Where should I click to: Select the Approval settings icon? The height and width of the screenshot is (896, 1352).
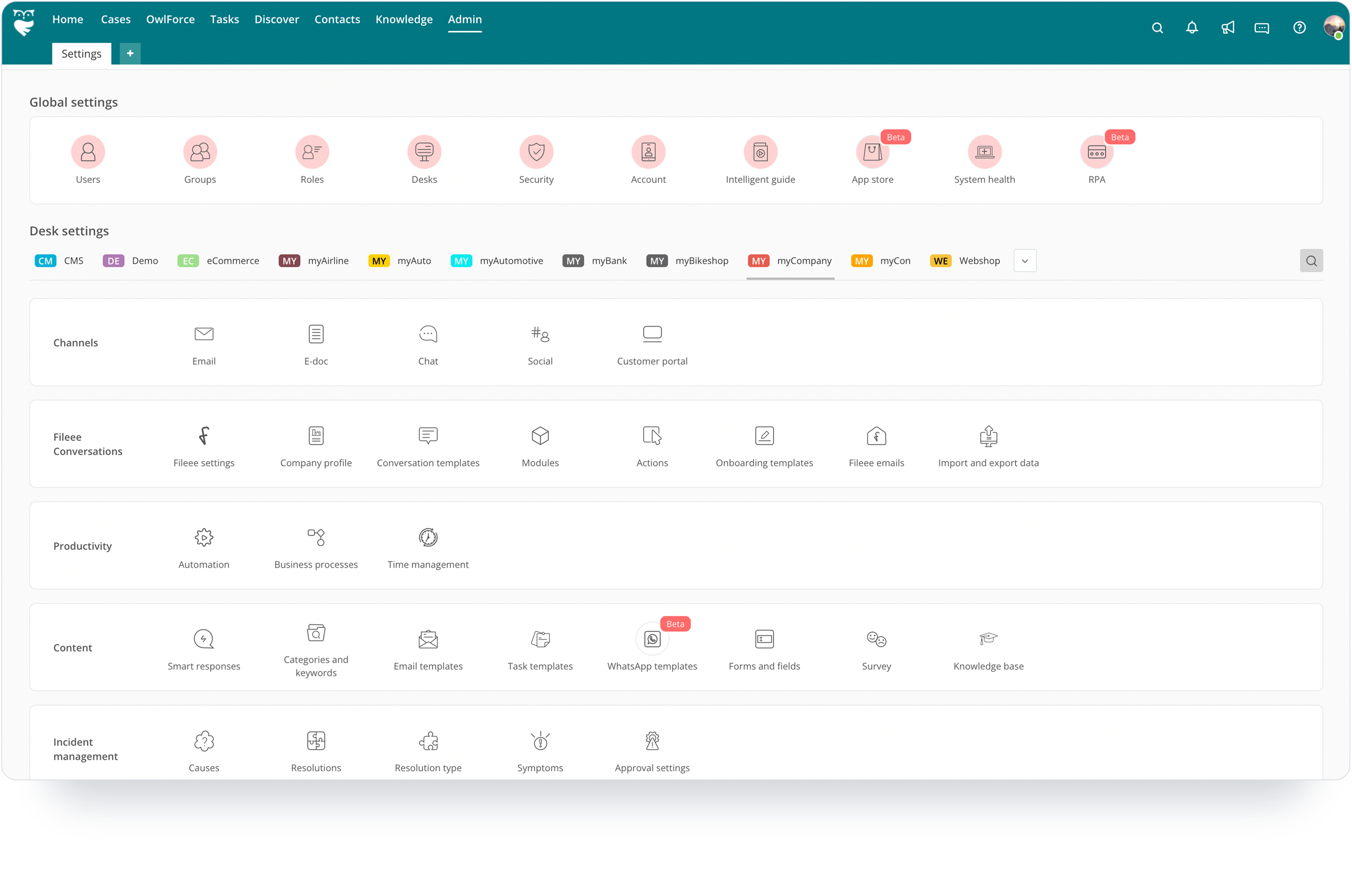pos(652,741)
